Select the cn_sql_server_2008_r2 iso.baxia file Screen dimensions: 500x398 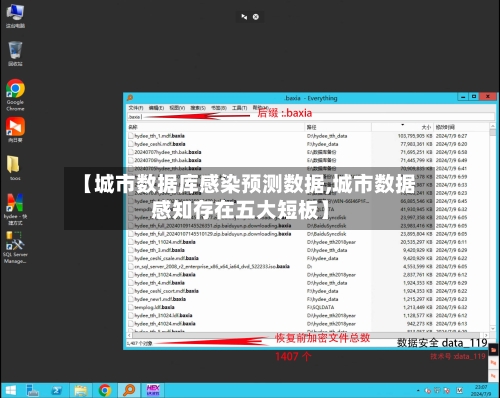212,266
